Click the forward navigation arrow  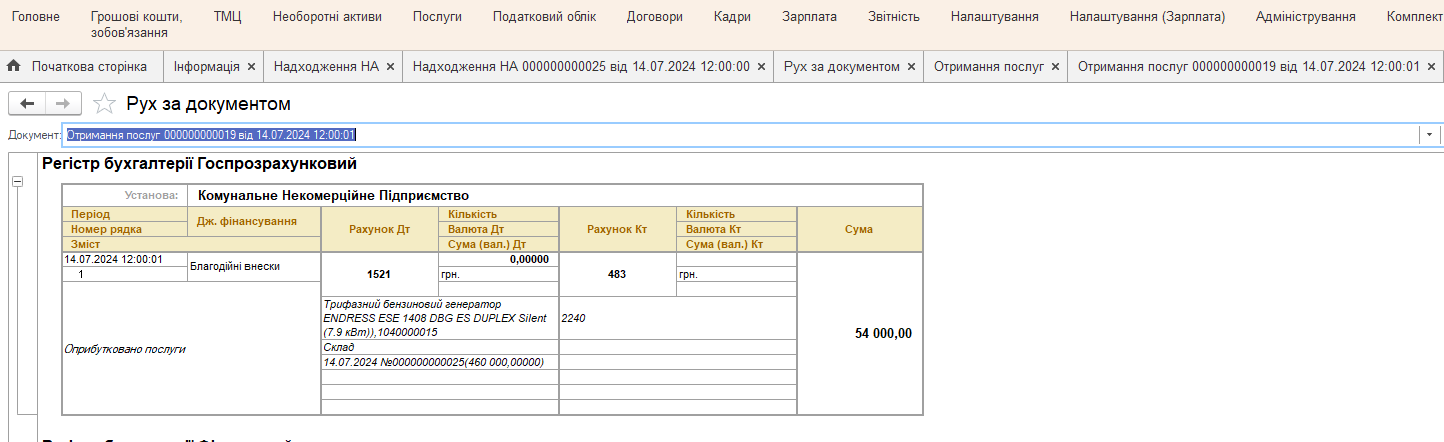(x=62, y=103)
